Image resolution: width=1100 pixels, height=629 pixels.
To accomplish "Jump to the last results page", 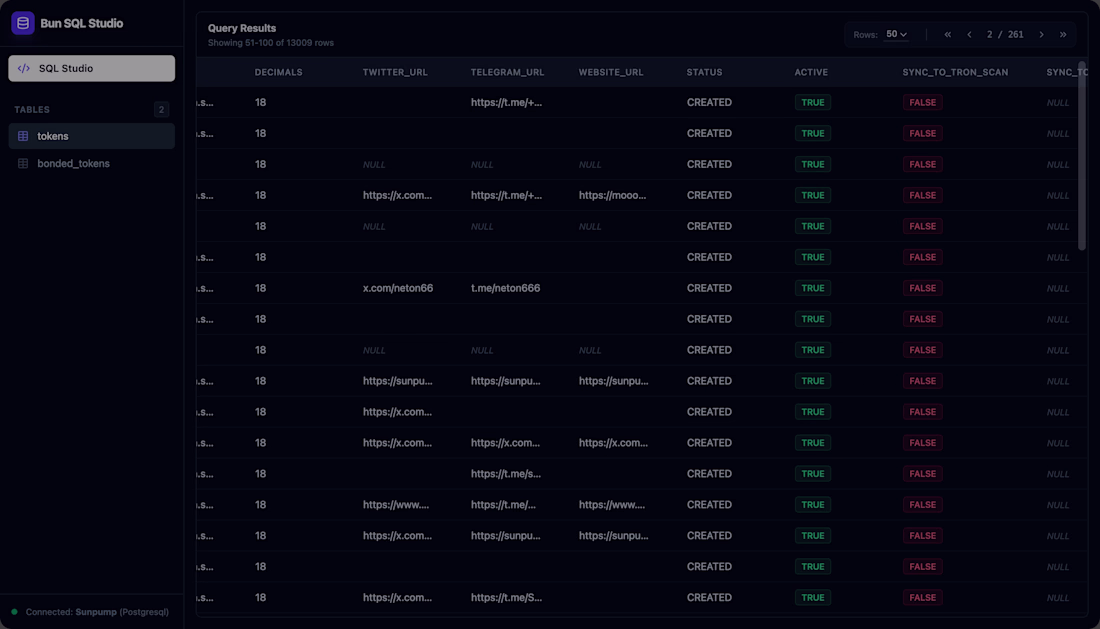I will [x=1063, y=34].
